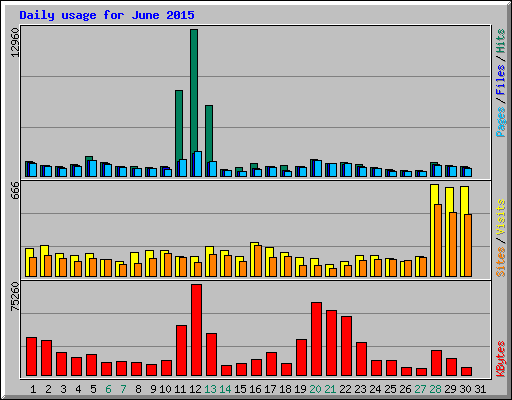Click the orange sites bar for day 16
The image size is (512, 400).
pyautogui.click(x=258, y=261)
